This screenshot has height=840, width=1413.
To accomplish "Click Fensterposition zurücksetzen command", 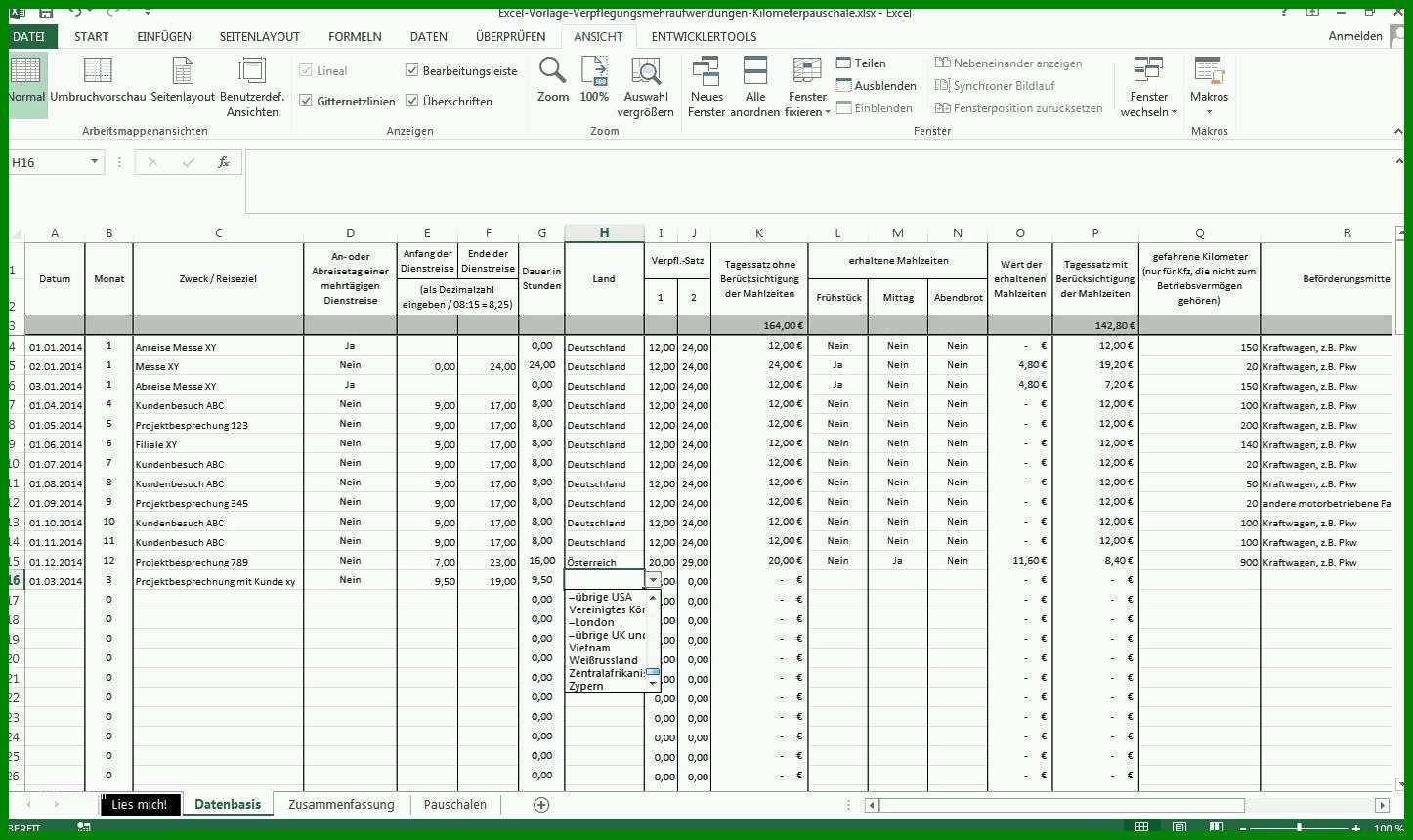I will [1018, 108].
